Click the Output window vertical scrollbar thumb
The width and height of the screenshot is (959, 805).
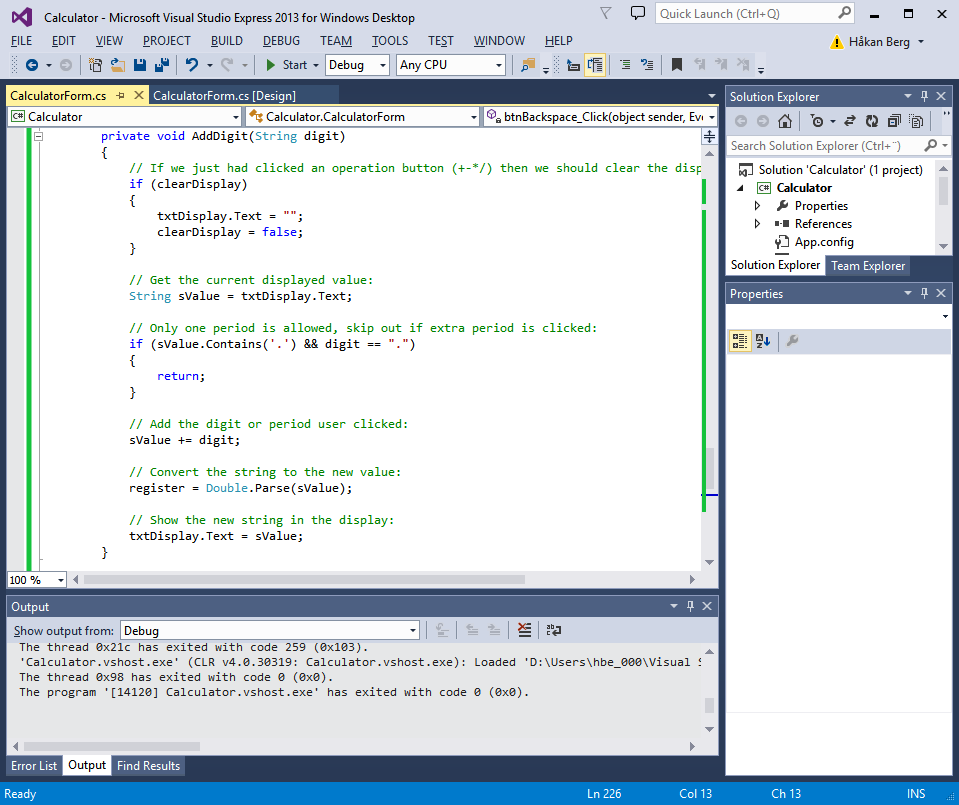pyautogui.click(x=709, y=705)
